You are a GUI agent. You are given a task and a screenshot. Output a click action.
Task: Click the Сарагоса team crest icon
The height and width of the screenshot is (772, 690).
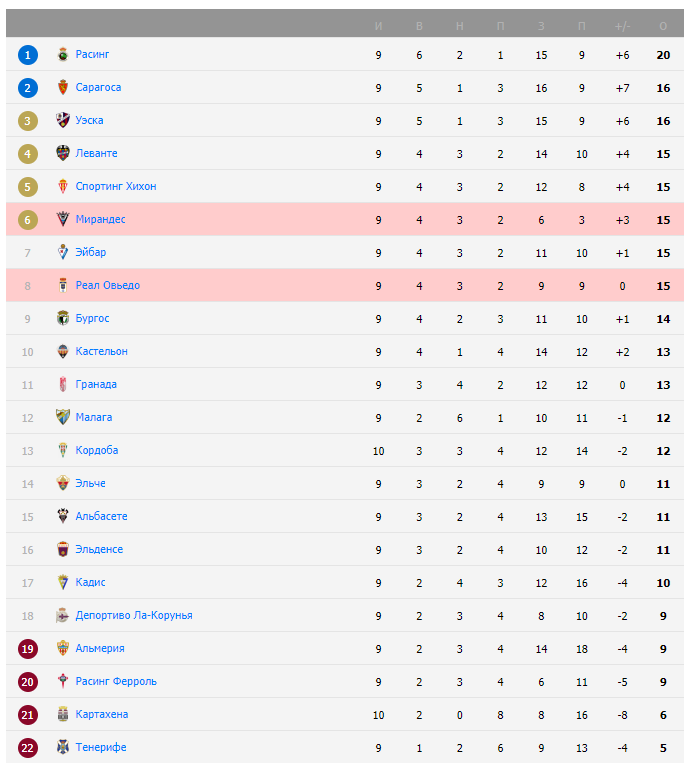click(62, 87)
